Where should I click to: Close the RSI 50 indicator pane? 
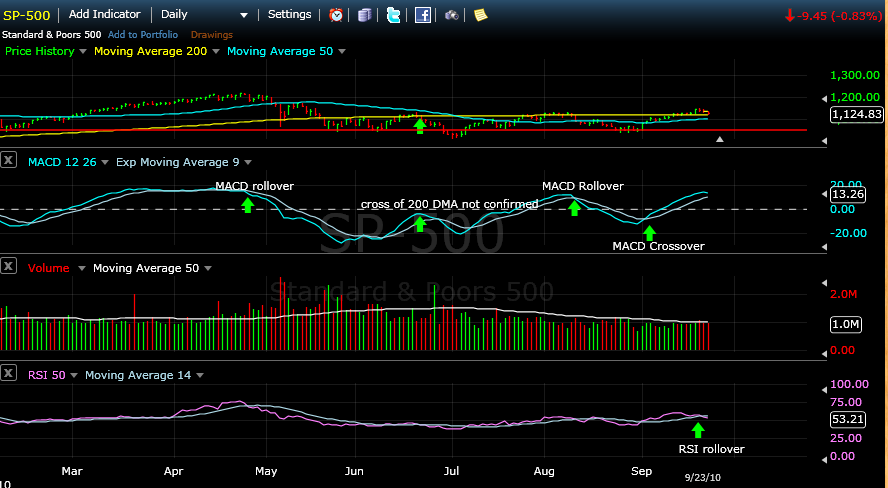coord(8,375)
